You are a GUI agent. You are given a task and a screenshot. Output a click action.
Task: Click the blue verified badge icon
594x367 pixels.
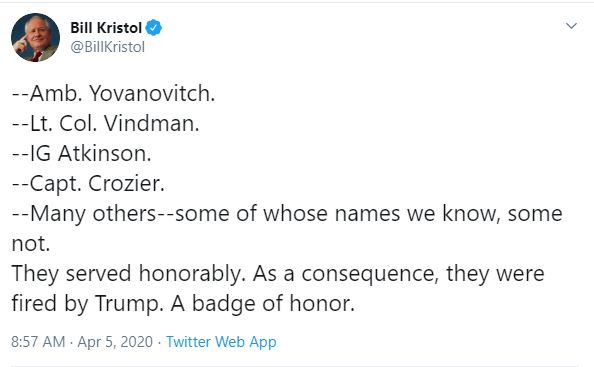[154, 28]
